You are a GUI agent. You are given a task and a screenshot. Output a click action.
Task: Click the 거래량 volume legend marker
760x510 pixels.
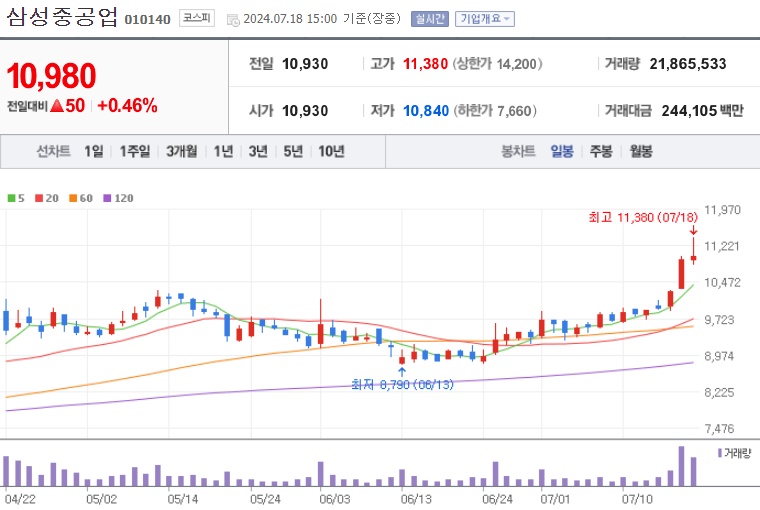pyautogui.click(x=720, y=453)
